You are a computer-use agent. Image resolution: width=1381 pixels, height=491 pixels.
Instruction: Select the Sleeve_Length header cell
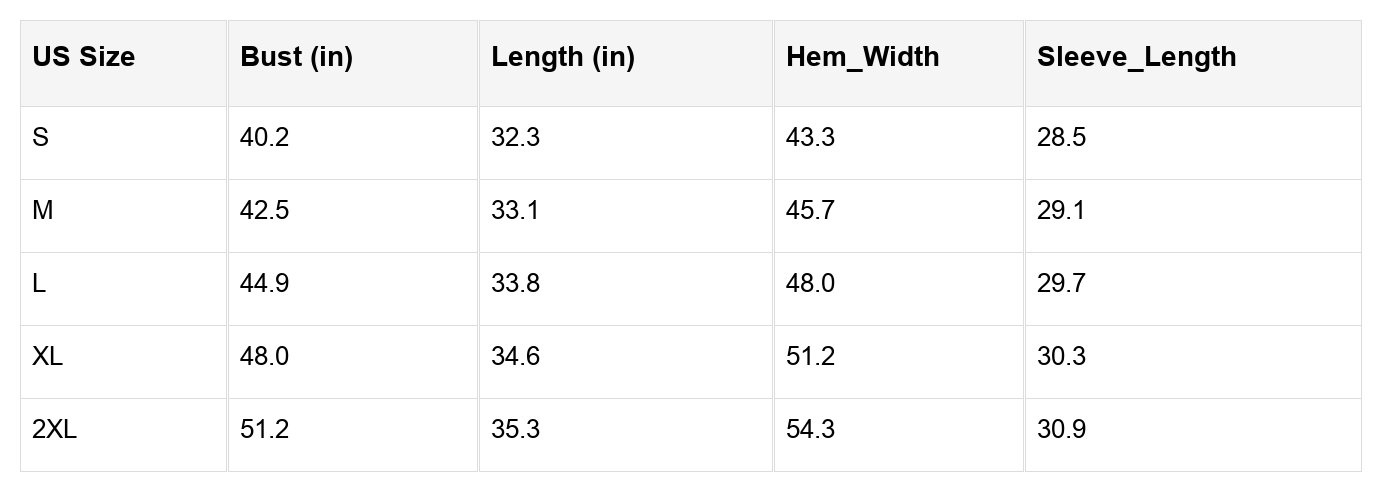(1136, 57)
